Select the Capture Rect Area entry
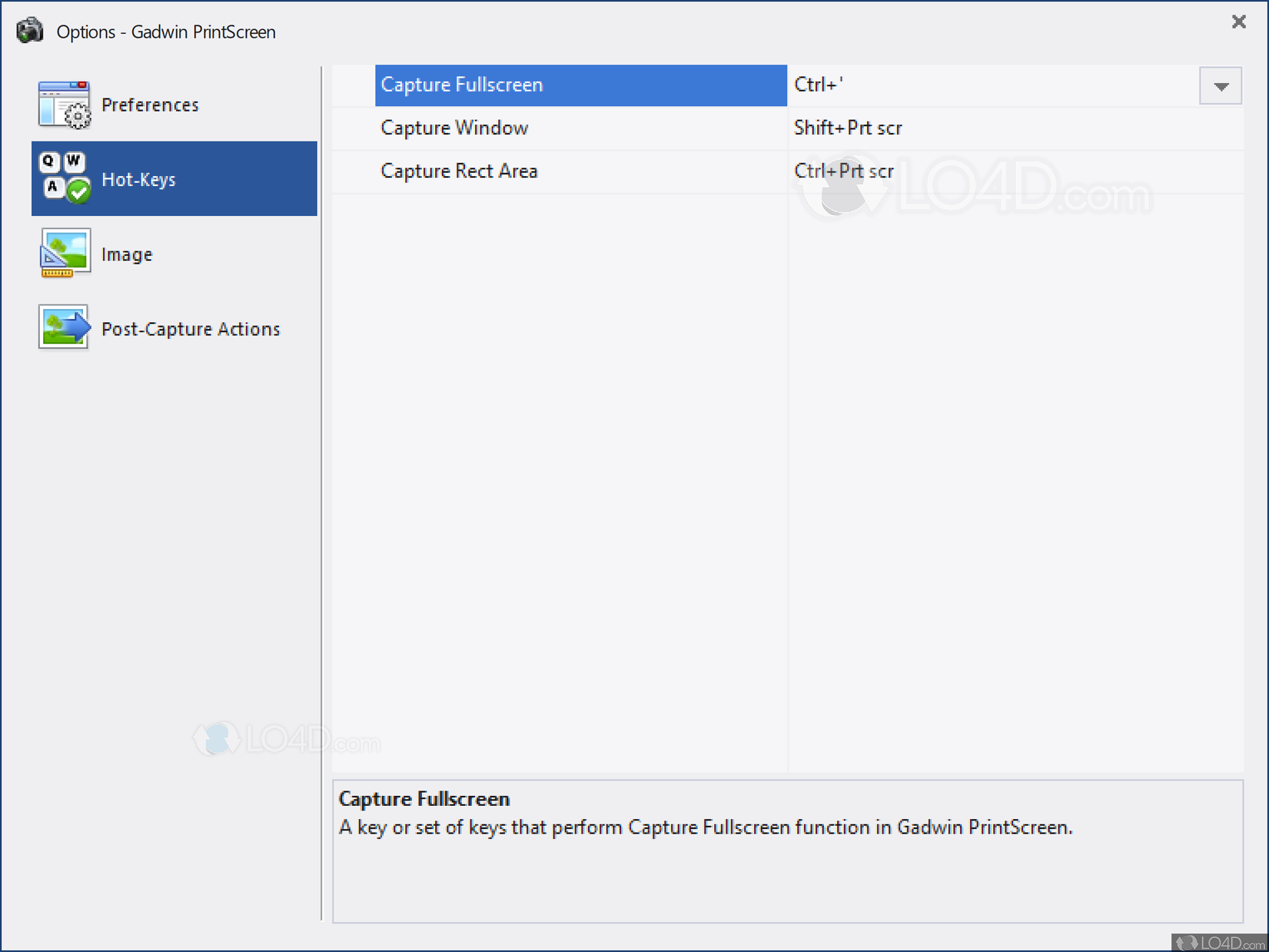This screenshot has width=1269, height=952. pyautogui.click(x=458, y=171)
